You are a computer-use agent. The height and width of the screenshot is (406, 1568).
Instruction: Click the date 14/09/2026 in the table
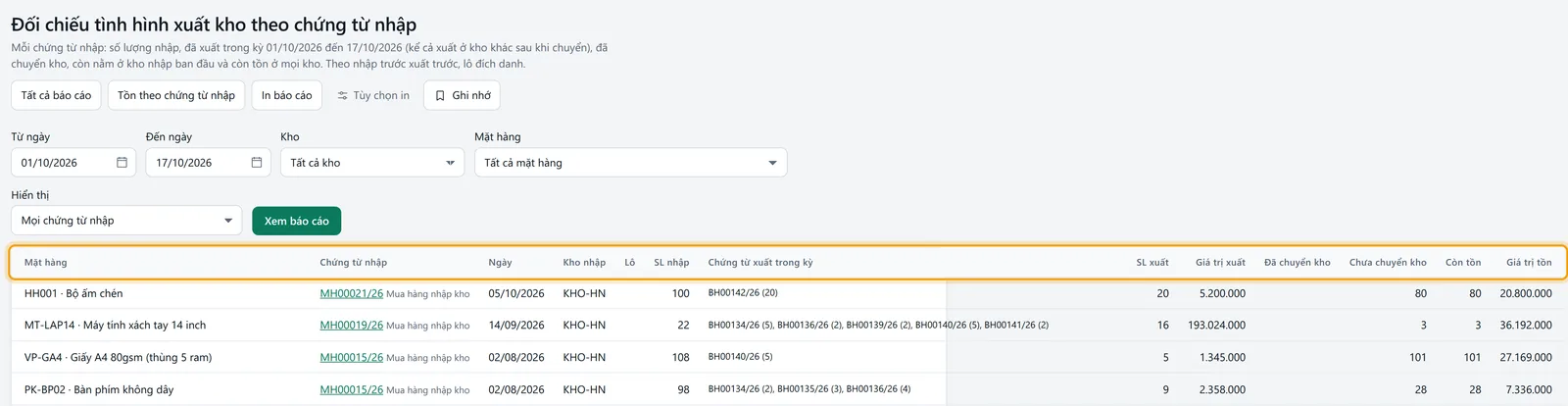click(x=516, y=325)
